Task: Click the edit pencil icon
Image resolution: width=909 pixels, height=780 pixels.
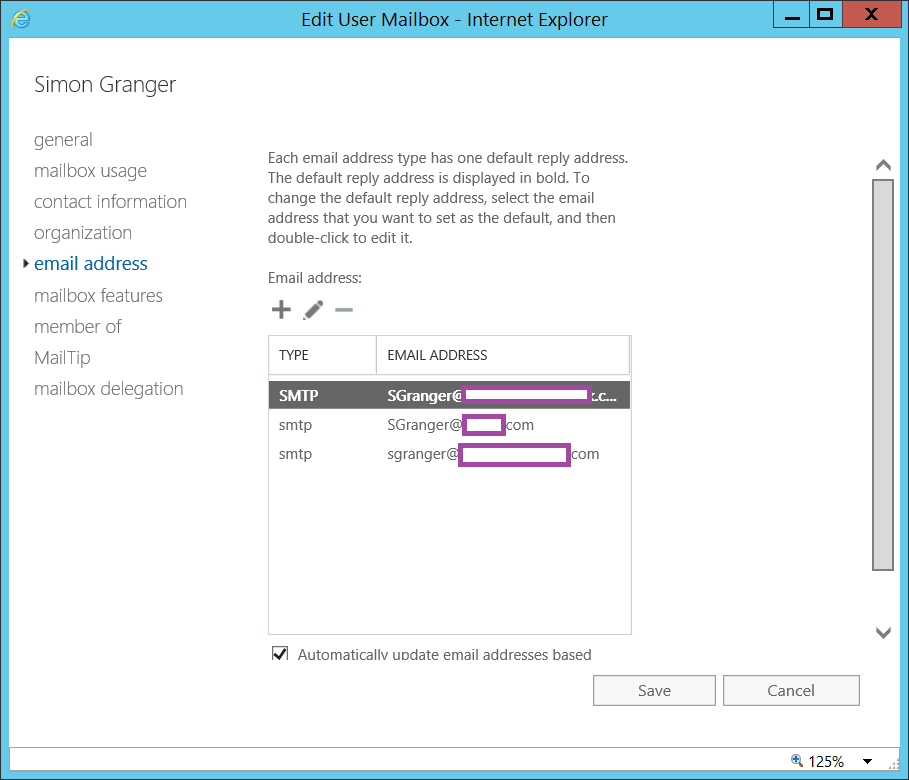Action: pyautogui.click(x=313, y=310)
